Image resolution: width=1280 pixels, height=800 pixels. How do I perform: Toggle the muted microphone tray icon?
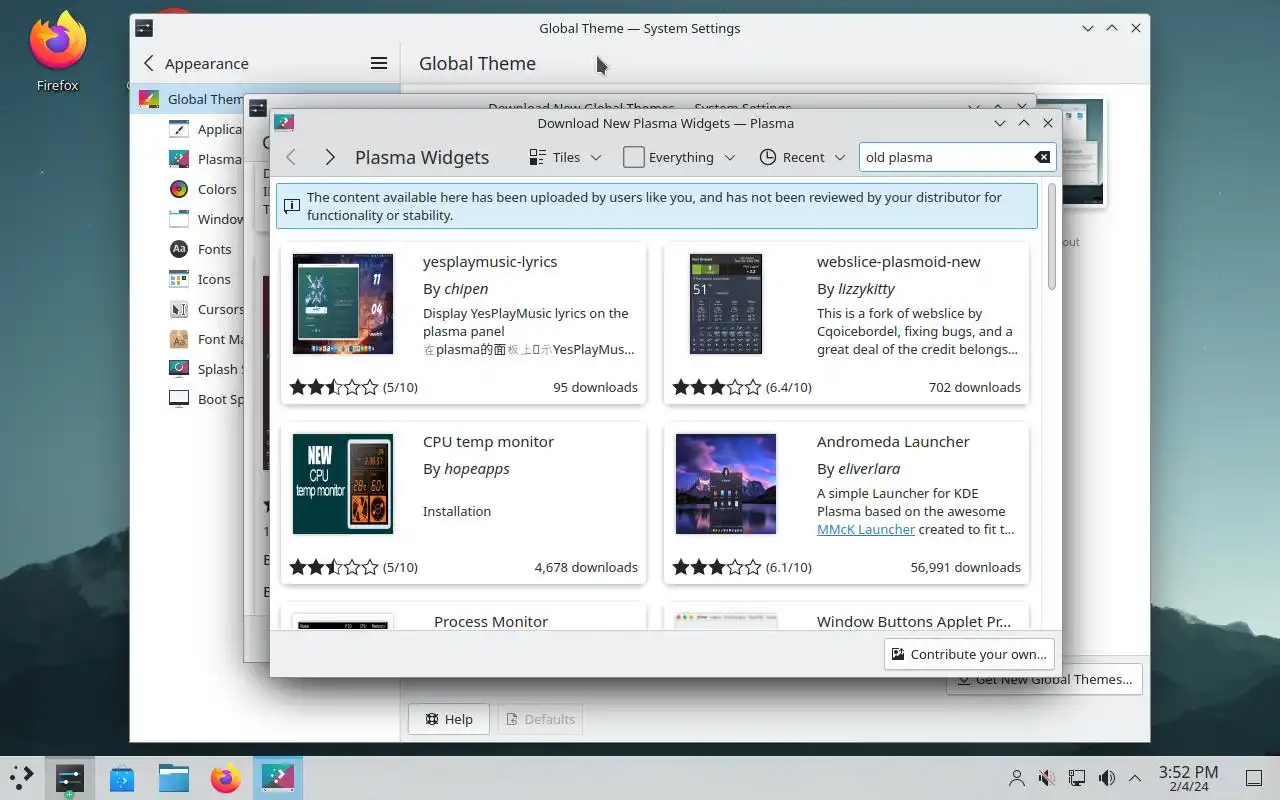pyautogui.click(x=1047, y=777)
